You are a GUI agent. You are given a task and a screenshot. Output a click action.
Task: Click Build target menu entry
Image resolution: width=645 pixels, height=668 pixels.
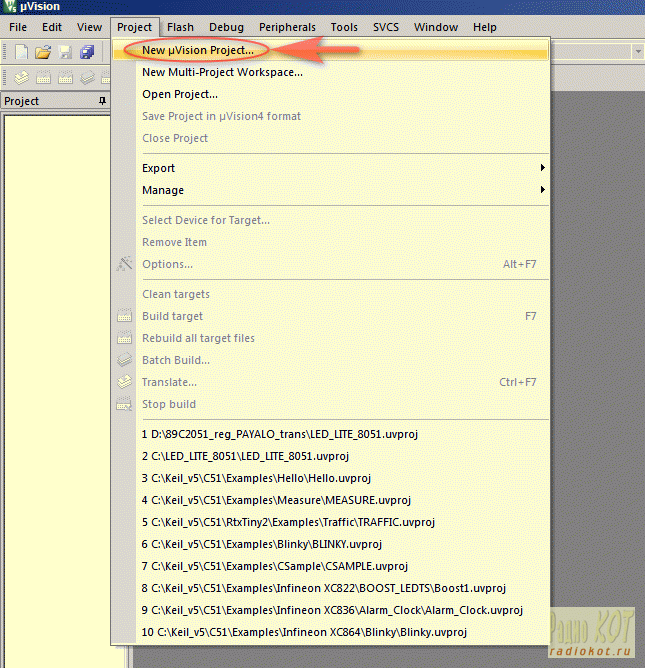(330, 316)
